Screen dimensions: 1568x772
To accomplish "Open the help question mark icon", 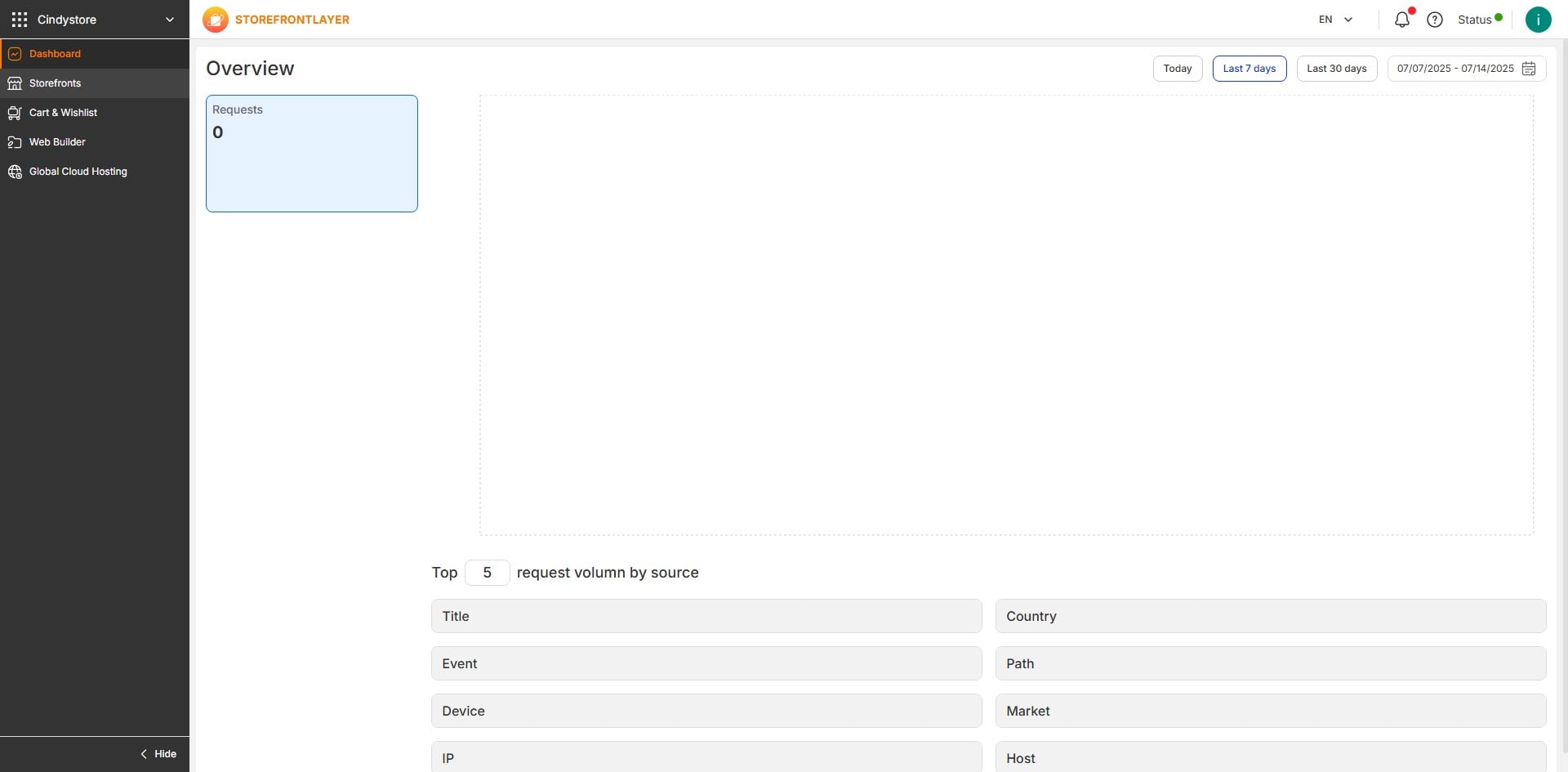I will tap(1434, 20).
